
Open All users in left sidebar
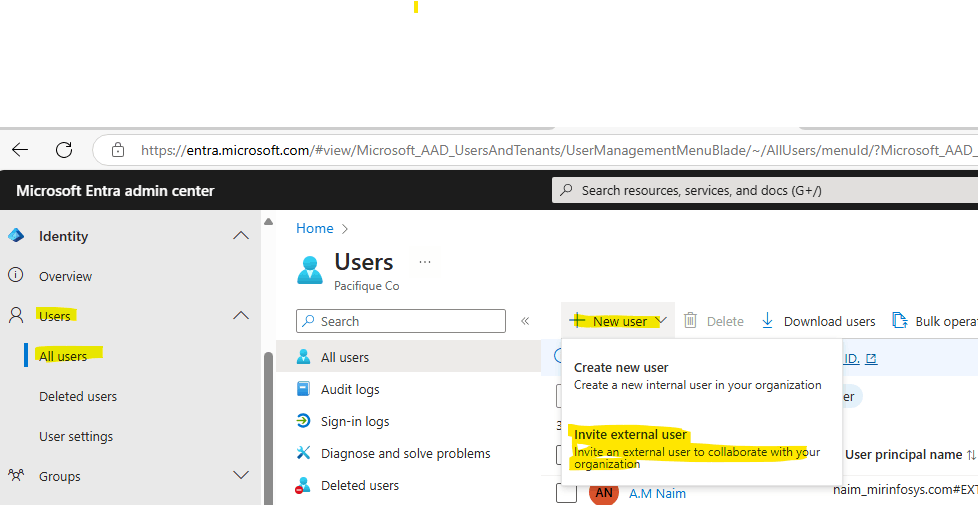63,356
